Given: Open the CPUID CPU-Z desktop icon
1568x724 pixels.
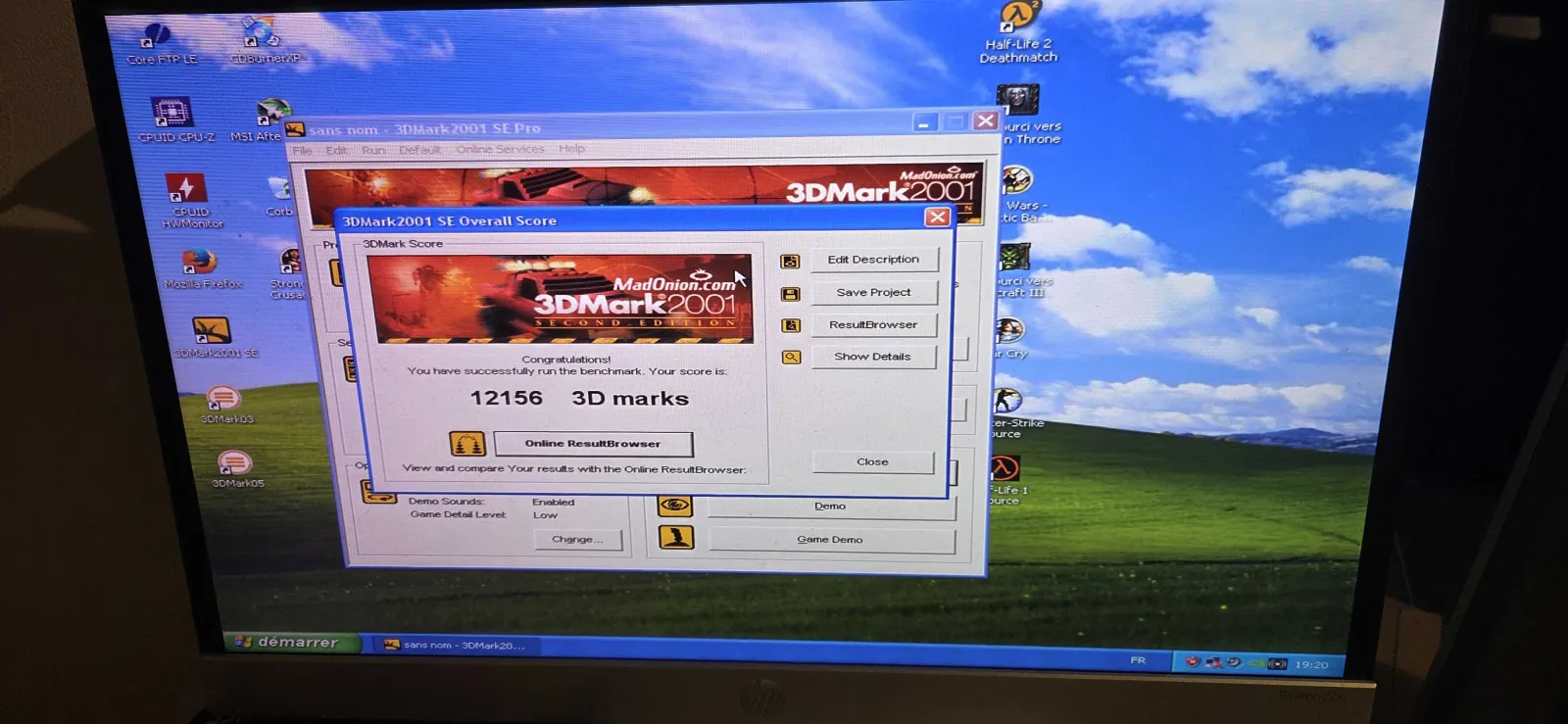Looking at the screenshot, I should click(171, 112).
